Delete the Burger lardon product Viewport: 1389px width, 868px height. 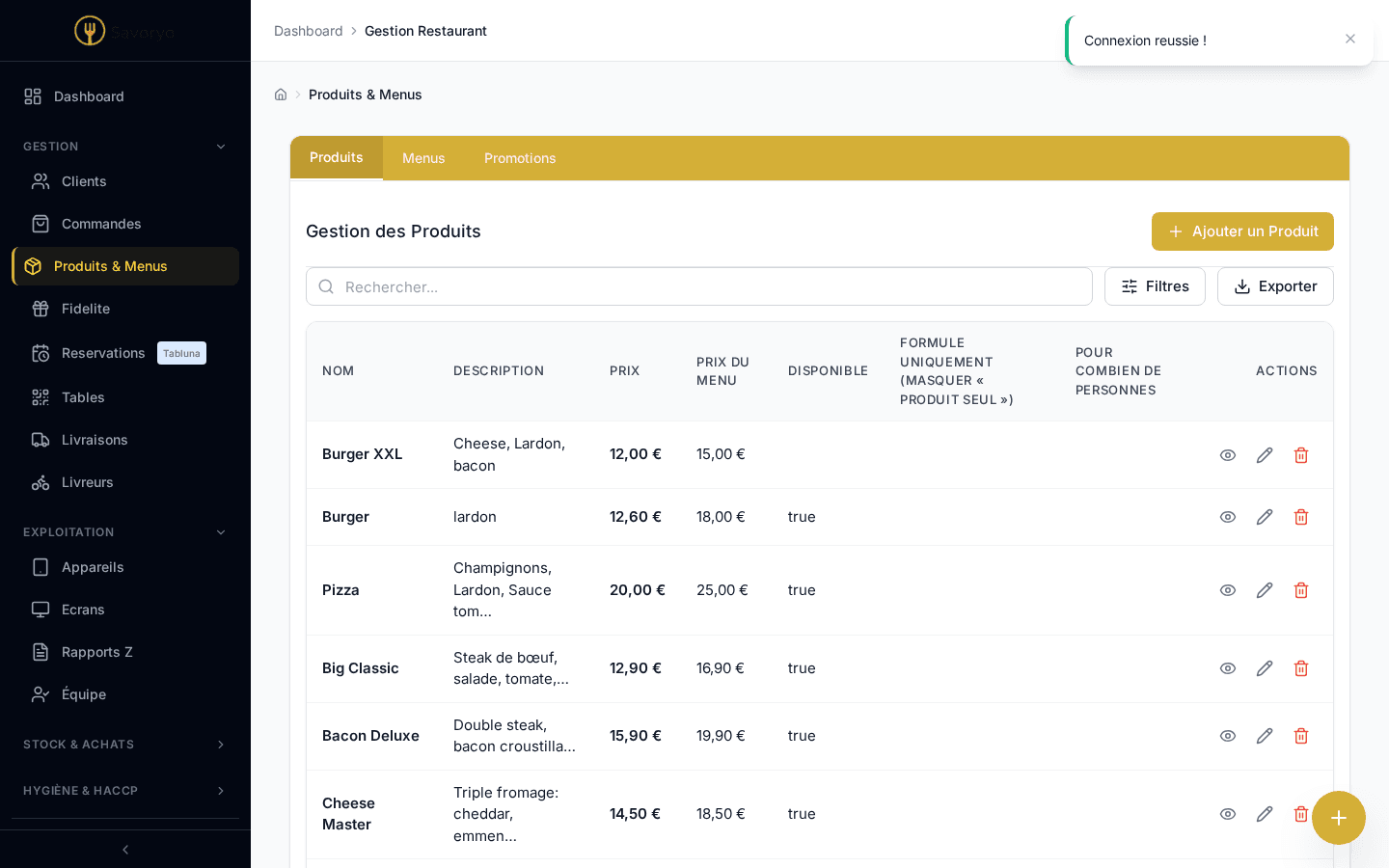[1301, 517]
